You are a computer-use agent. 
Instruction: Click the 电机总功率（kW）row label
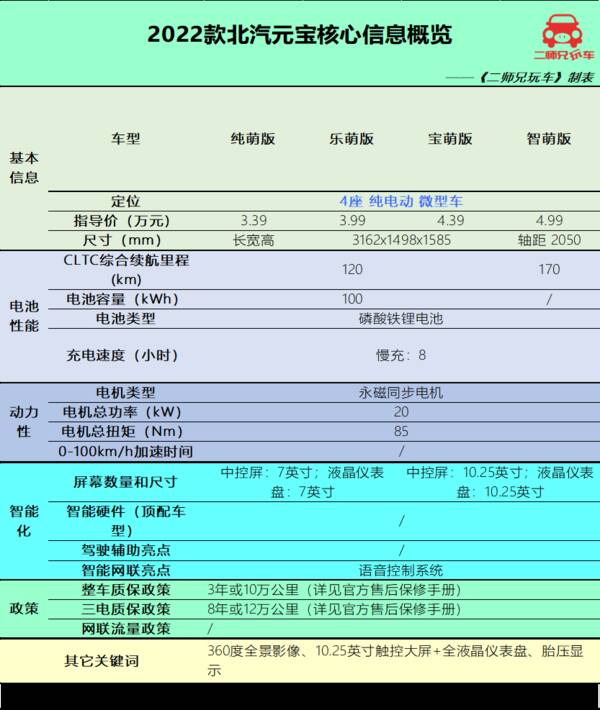click(122, 412)
